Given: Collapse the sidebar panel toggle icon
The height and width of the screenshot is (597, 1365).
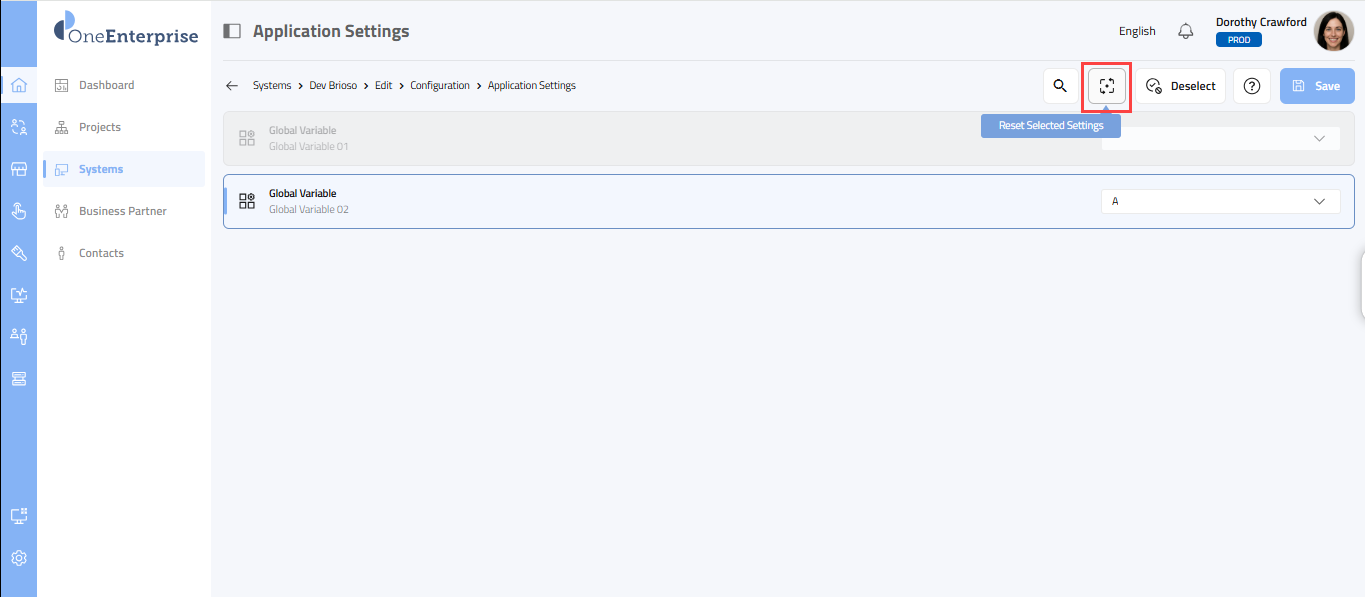Looking at the screenshot, I should 232,31.
